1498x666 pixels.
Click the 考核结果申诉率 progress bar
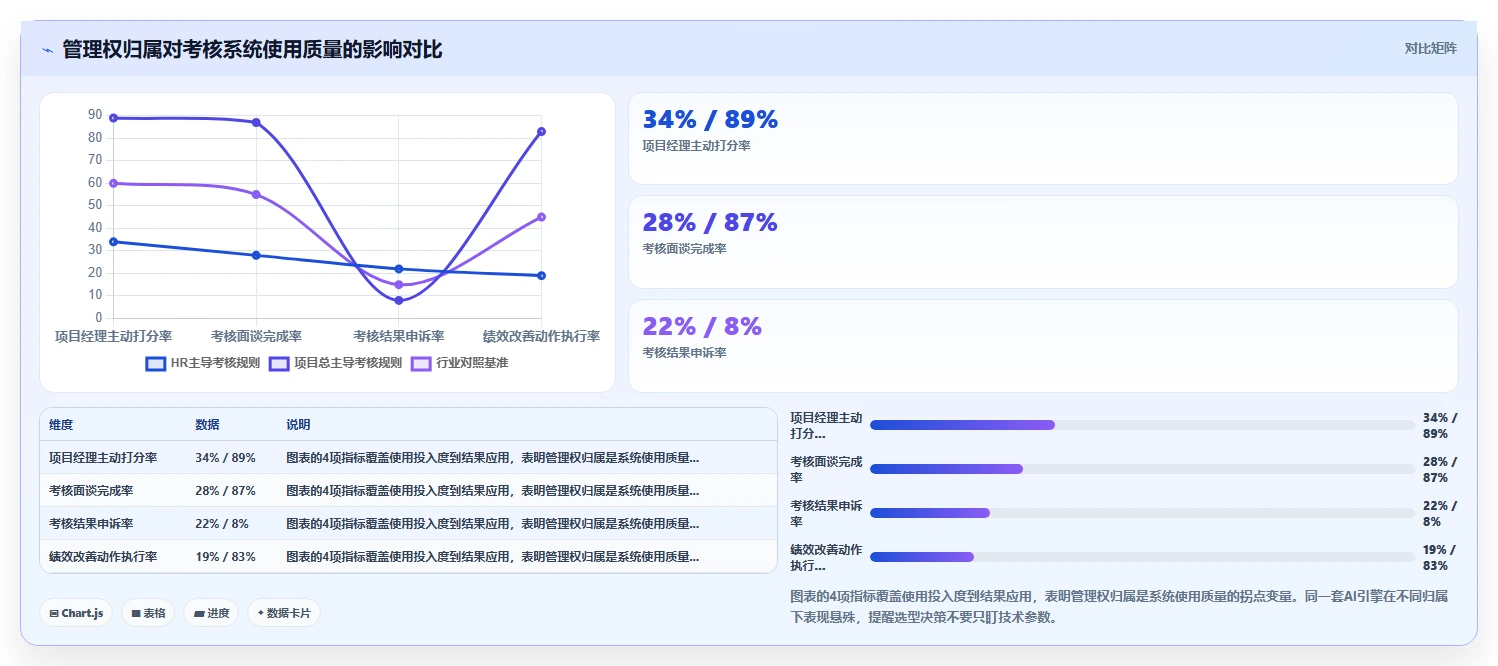[x=1142, y=513]
